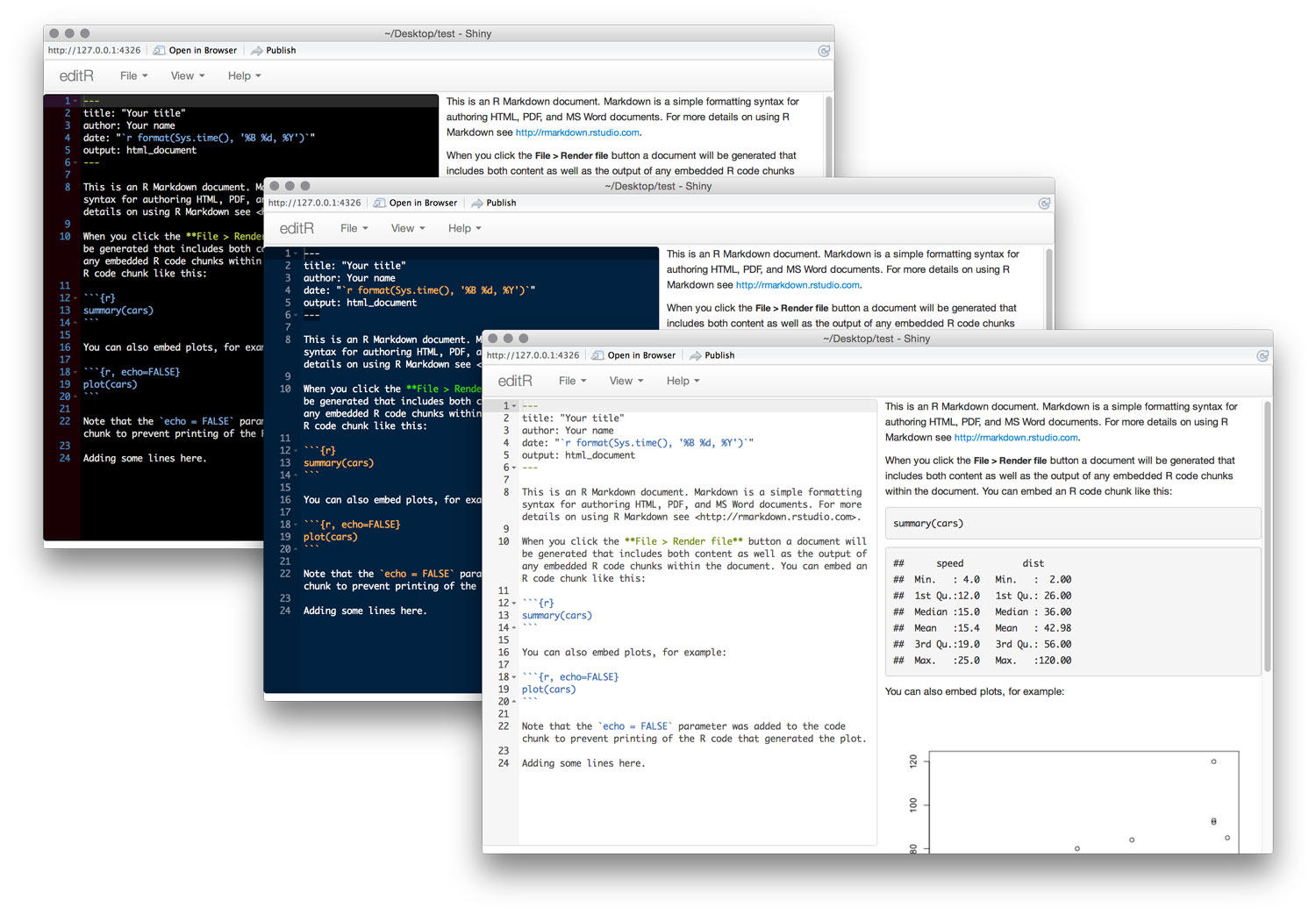The width and height of the screenshot is (1316, 915).
Task: Open File menu in middle blue window
Action: click(x=354, y=228)
